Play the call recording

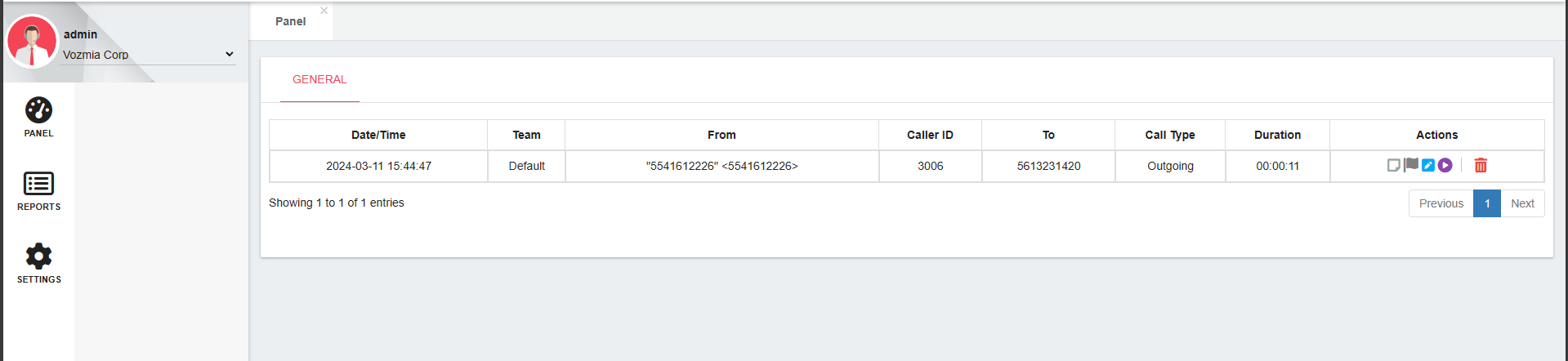coord(1445,166)
